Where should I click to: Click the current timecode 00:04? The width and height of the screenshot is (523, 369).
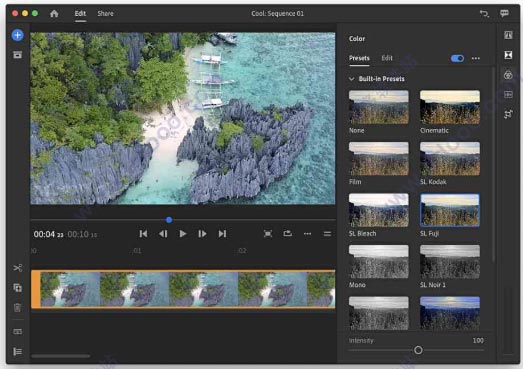tap(48, 234)
